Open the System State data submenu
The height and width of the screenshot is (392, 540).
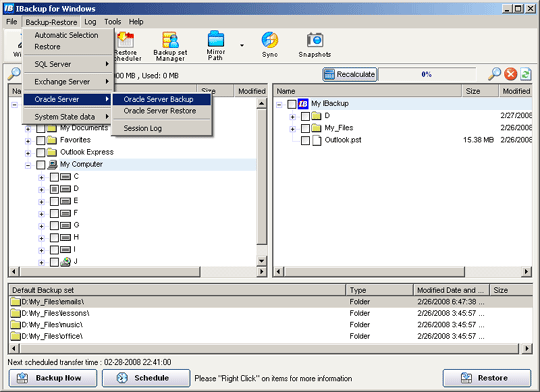pos(68,117)
